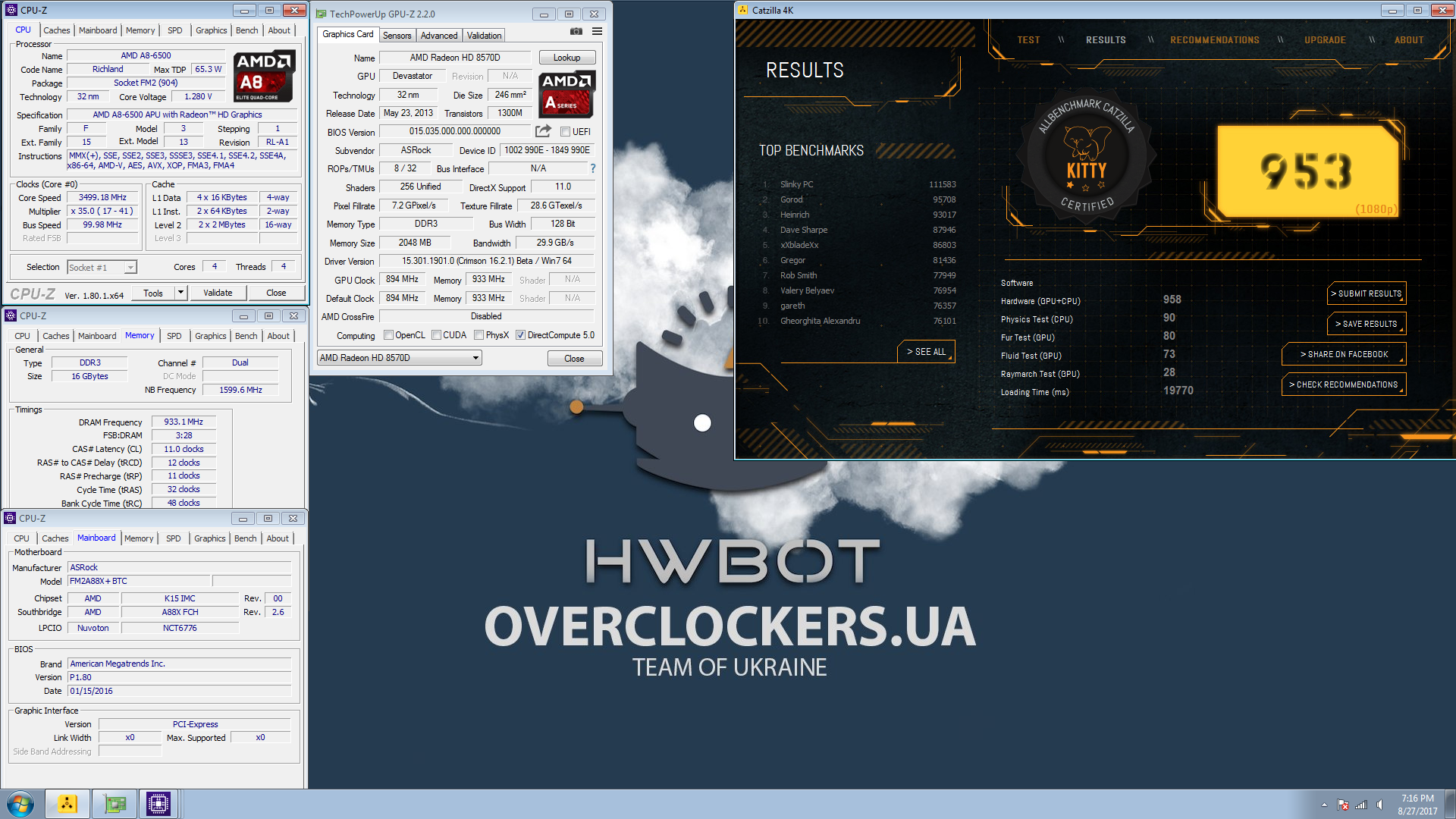1456x819 pixels.
Task: Click the network signal tray icon
Action: [1361, 805]
